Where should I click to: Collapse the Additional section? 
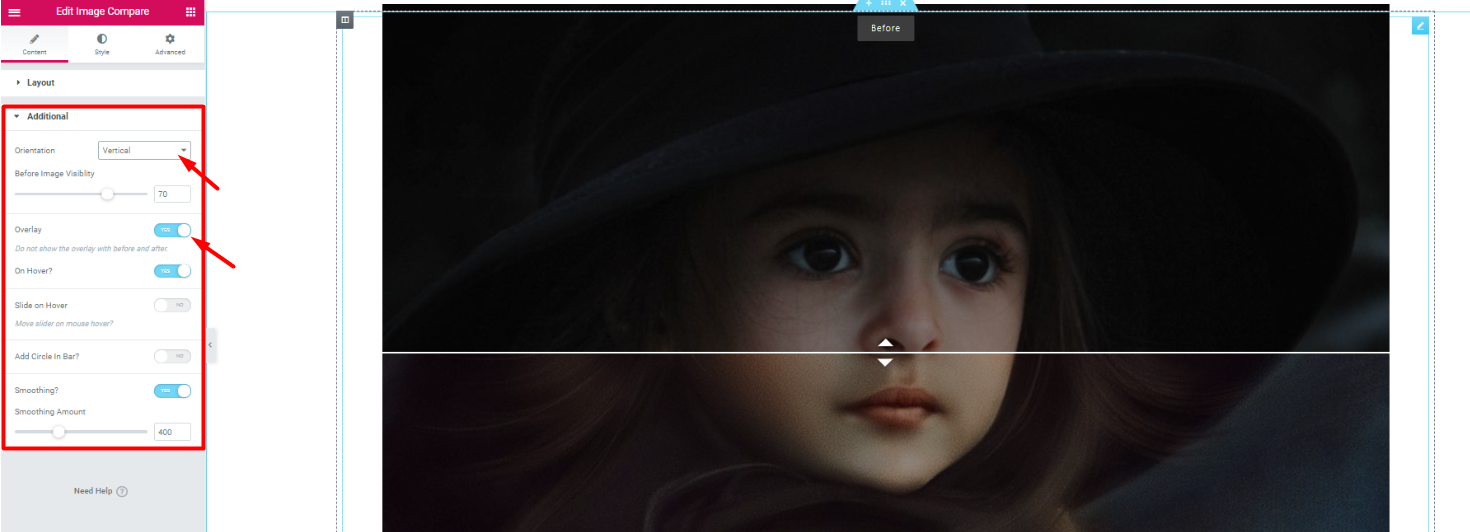[47, 117]
